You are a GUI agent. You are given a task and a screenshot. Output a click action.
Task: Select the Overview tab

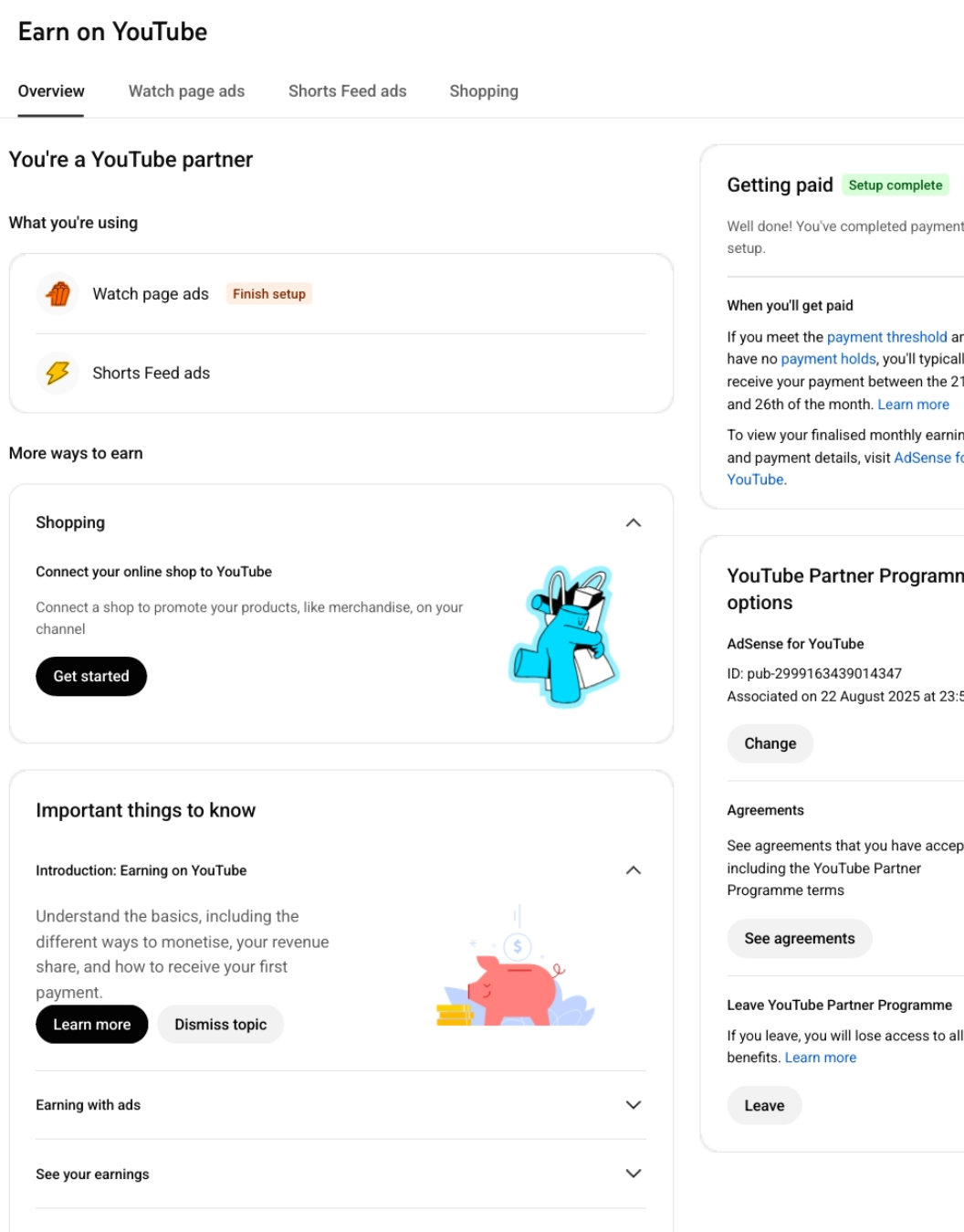[x=51, y=91]
